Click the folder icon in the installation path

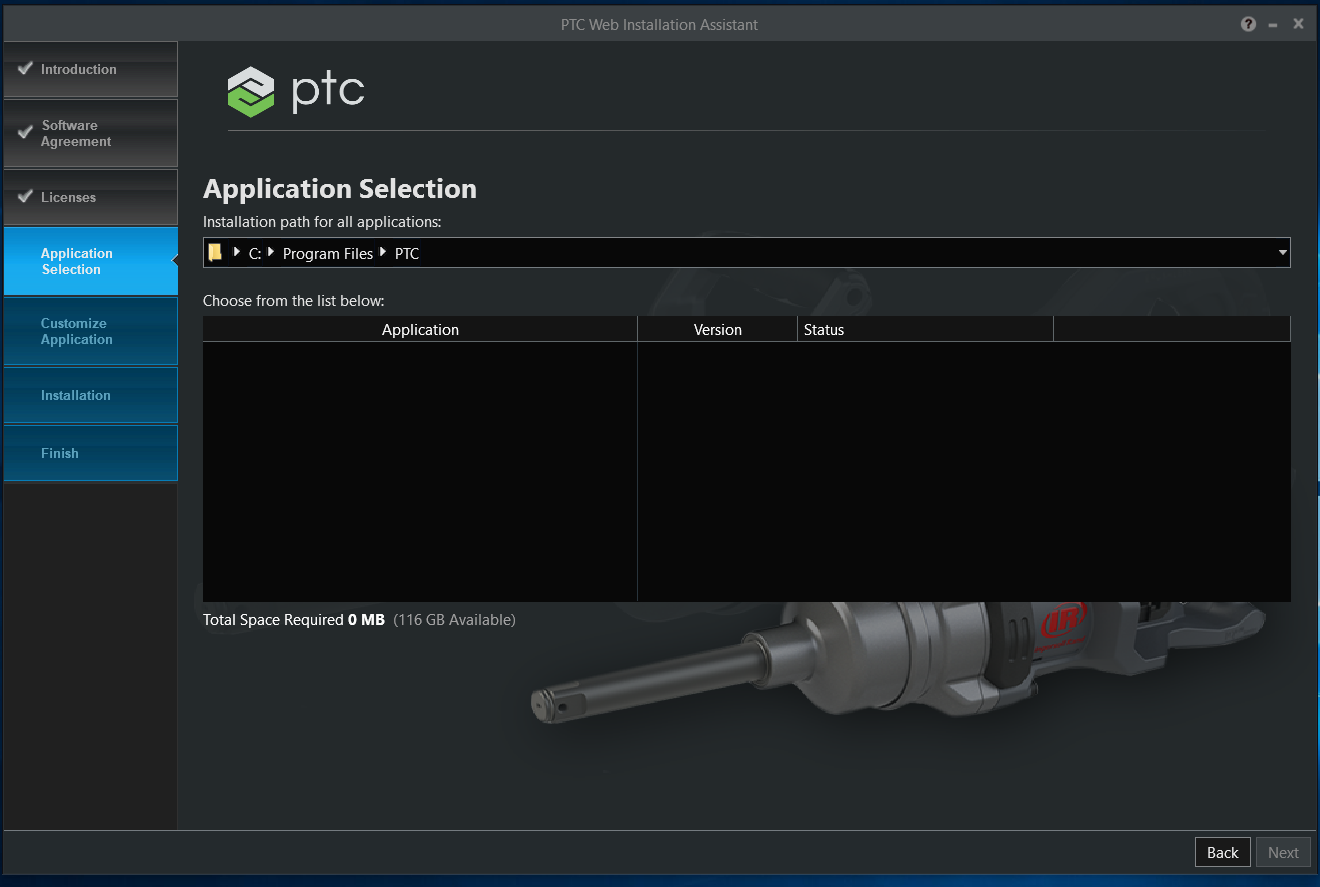click(215, 252)
